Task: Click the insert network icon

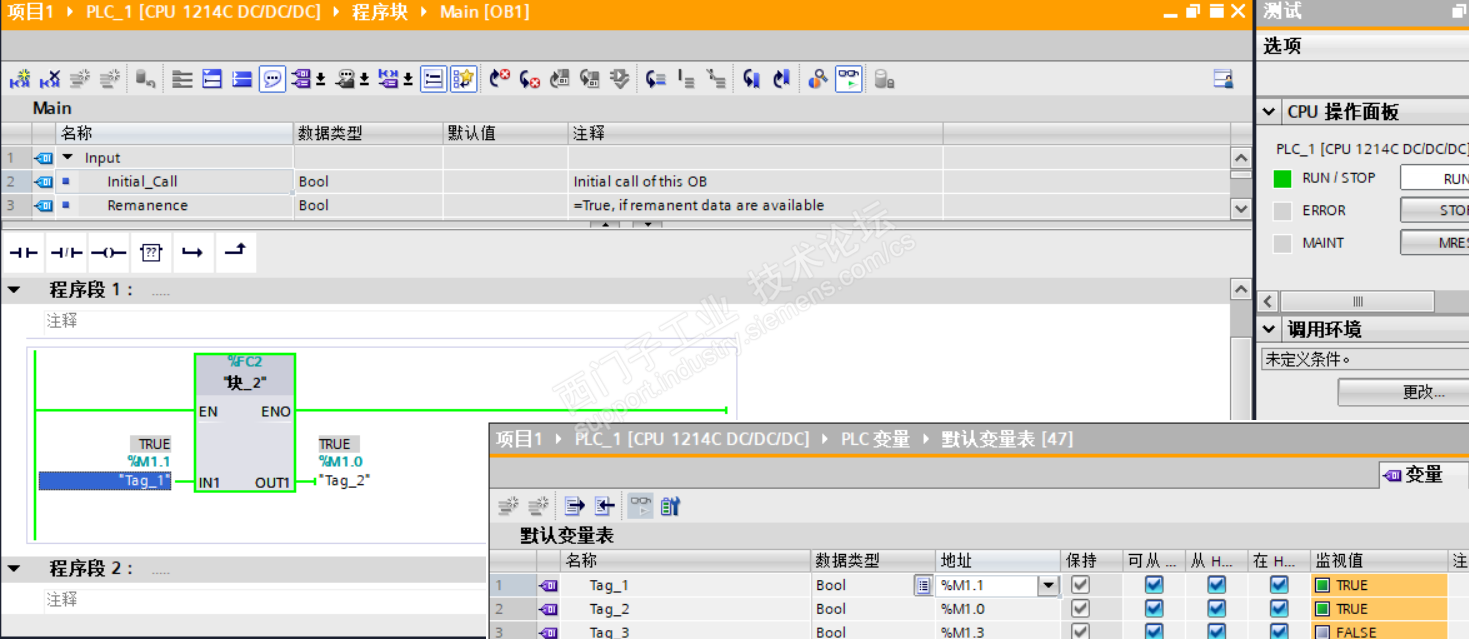Action: (x=19, y=79)
